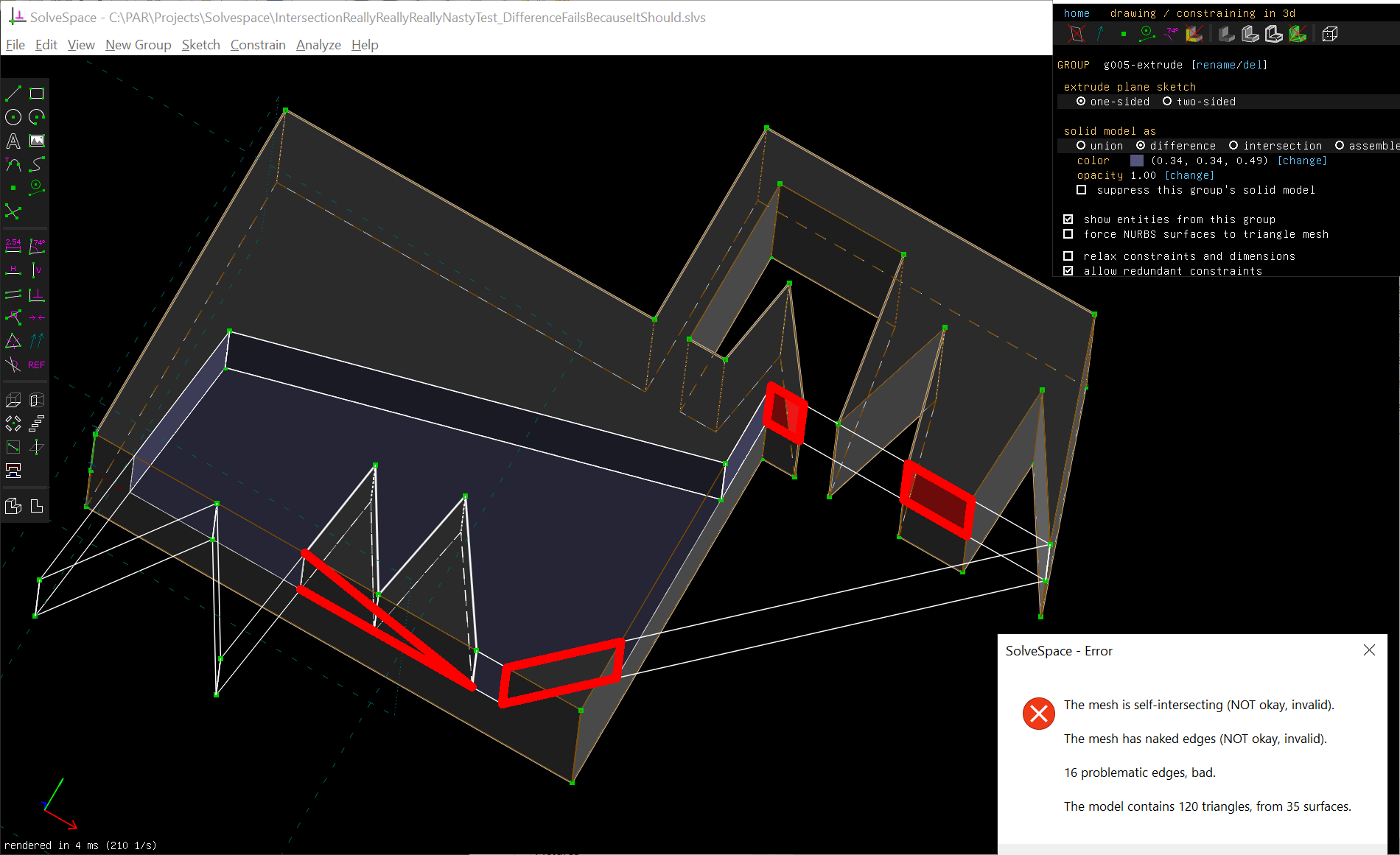Apply the same orientation constraint
Screen dimensions: 1400x855
[37, 341]
